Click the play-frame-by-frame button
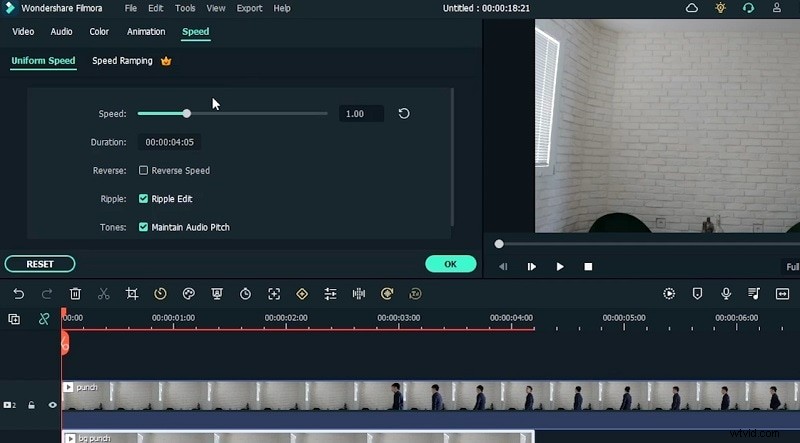This screenshot has width=800, height=443. 531,266
